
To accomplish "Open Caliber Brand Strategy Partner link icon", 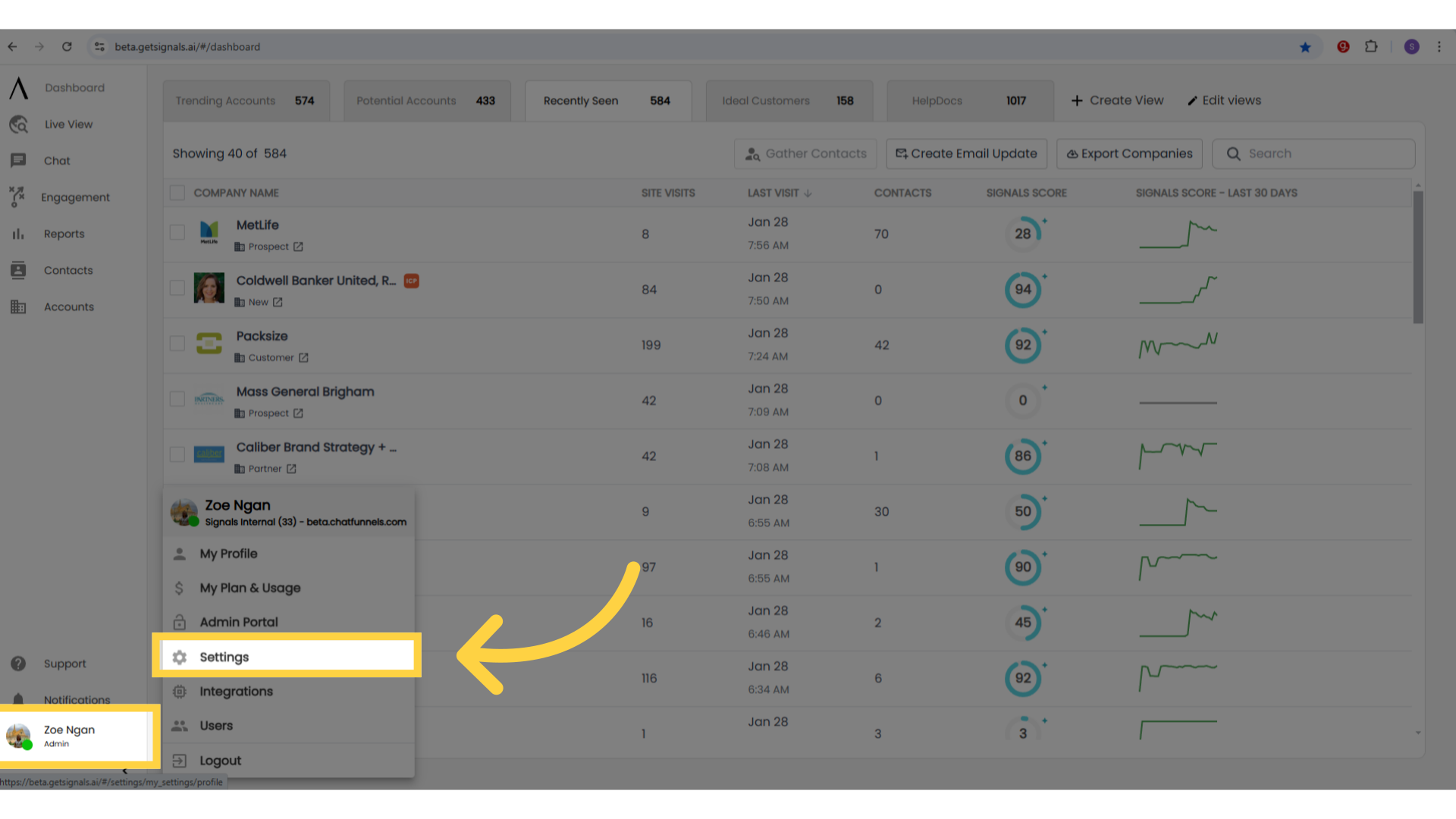I will pyautogui.click(x=291, y=469).
